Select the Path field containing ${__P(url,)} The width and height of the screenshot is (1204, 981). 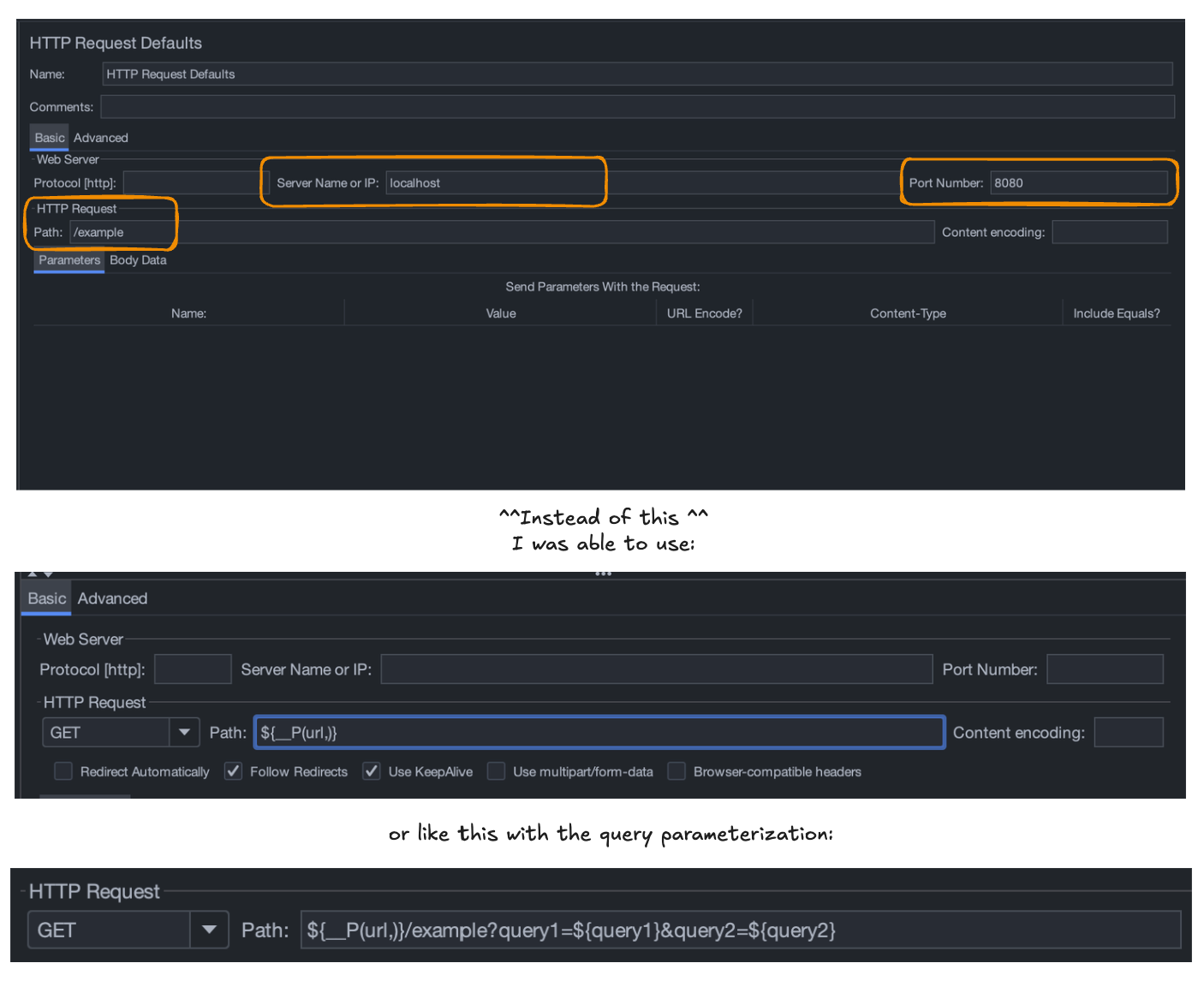599,732
